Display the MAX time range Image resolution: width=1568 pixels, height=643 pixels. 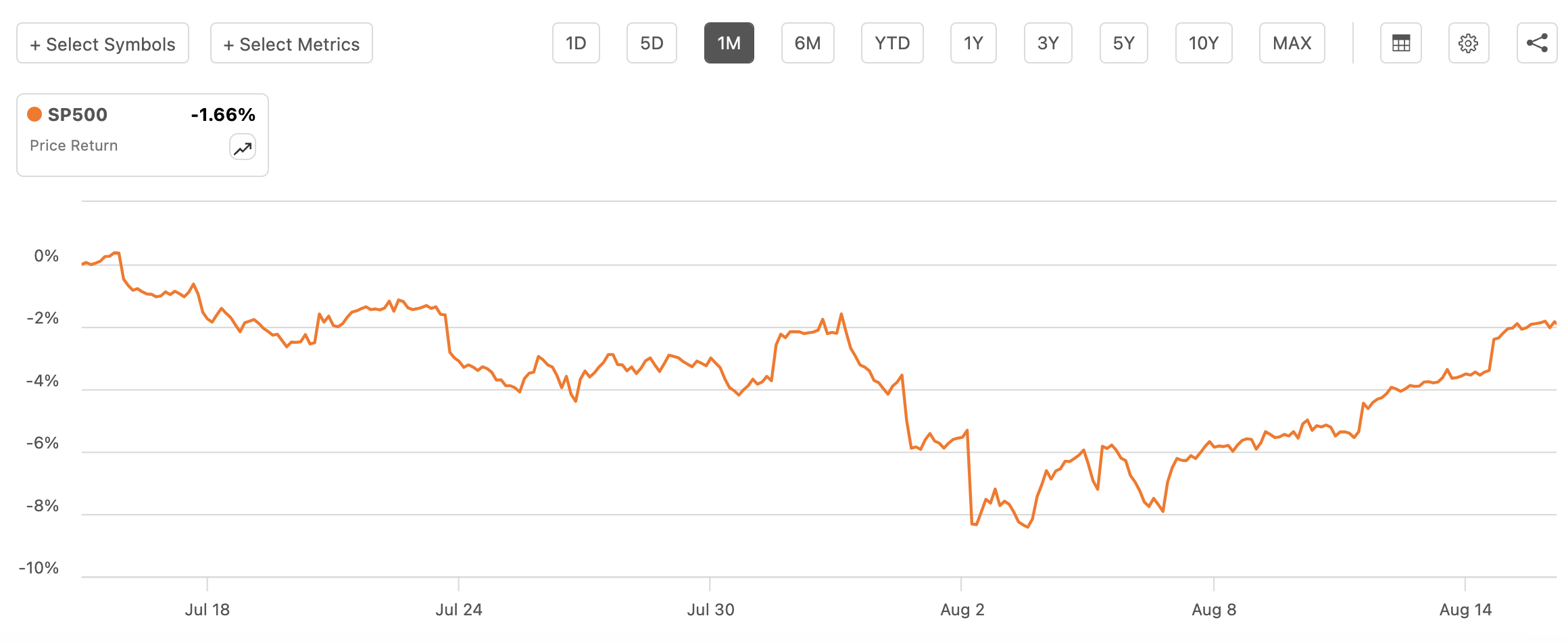tap(1292, 43)
